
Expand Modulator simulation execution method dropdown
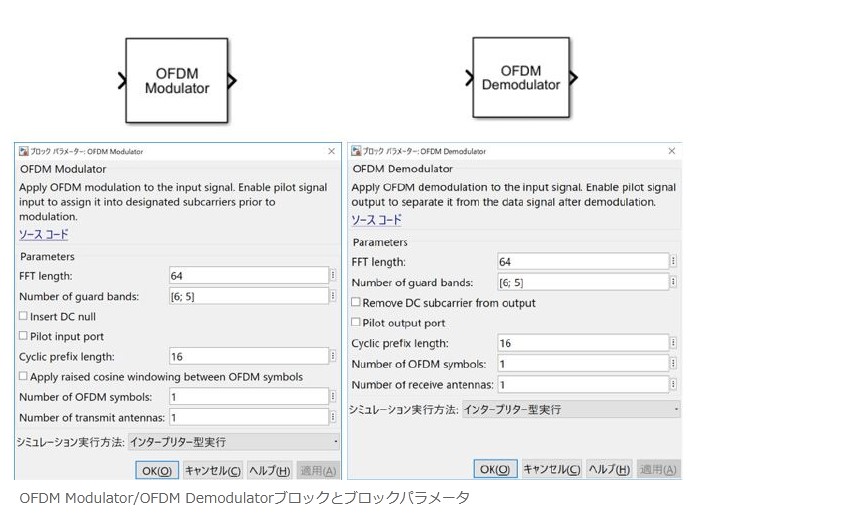pyautogui.click(x=233, y=441)
